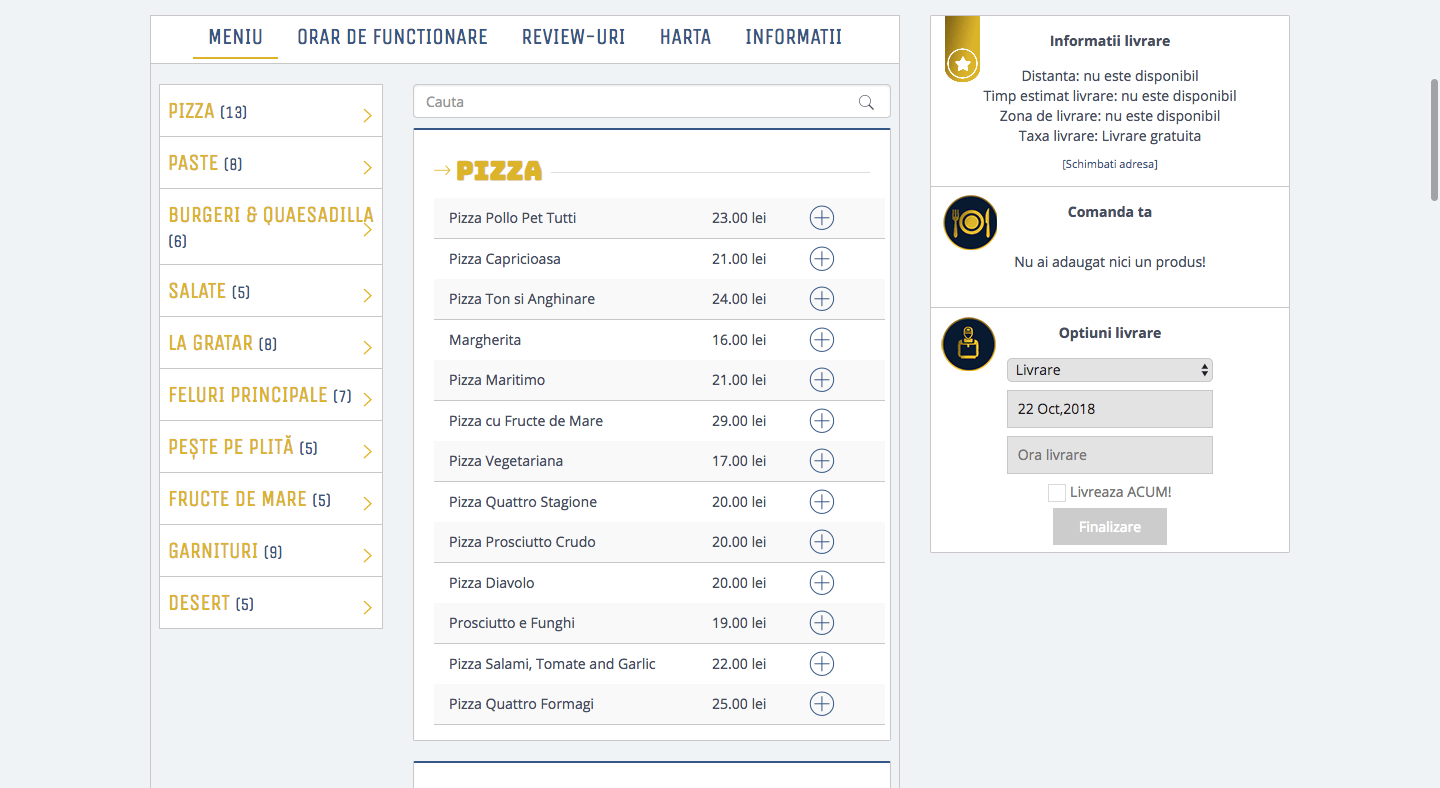Image resolution: width=1440 pixels, height=788 pixels.
Task: Add Pizza cu Fructe de Mare plus icon
Action: (x=821, y=421)
